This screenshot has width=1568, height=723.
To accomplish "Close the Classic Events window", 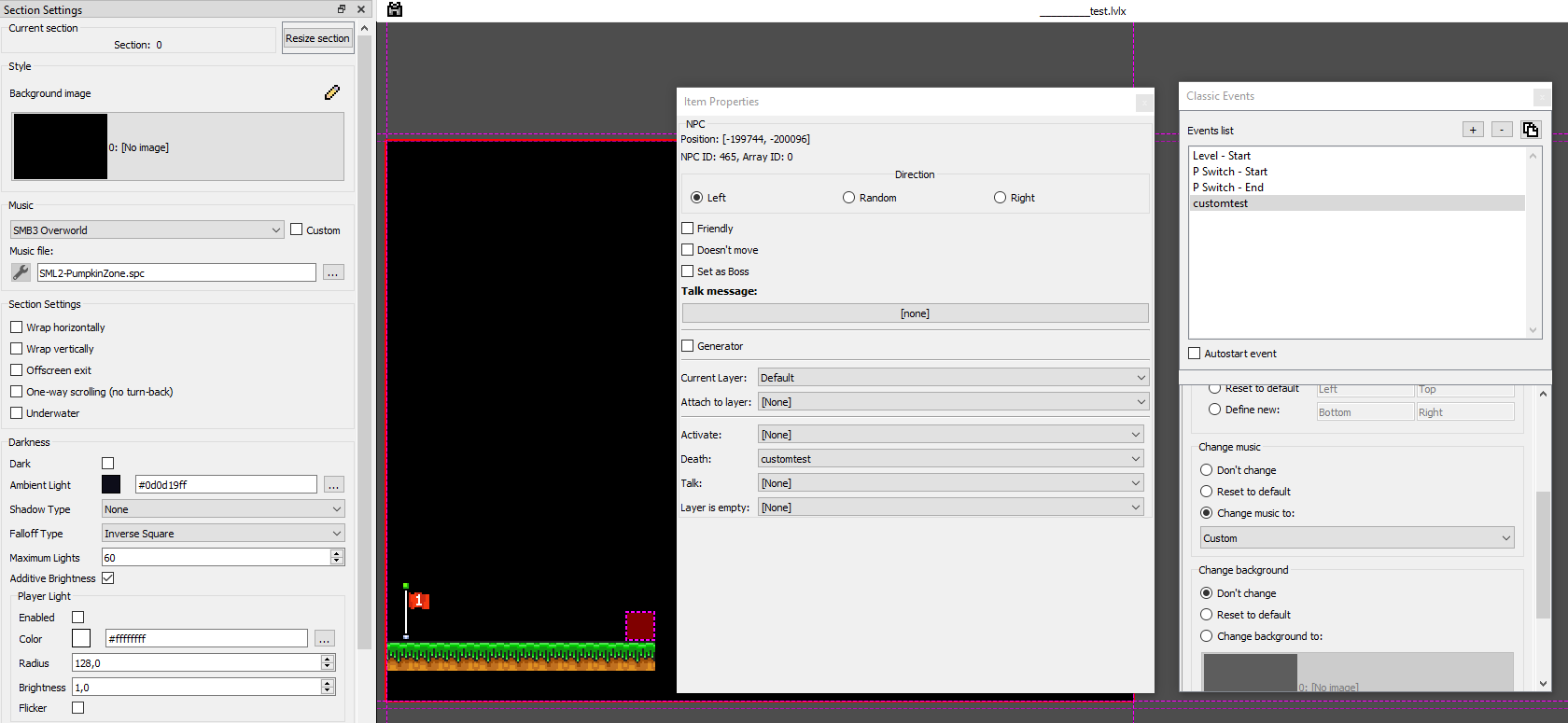I will pyautogui.click(x=1542, y=96).
